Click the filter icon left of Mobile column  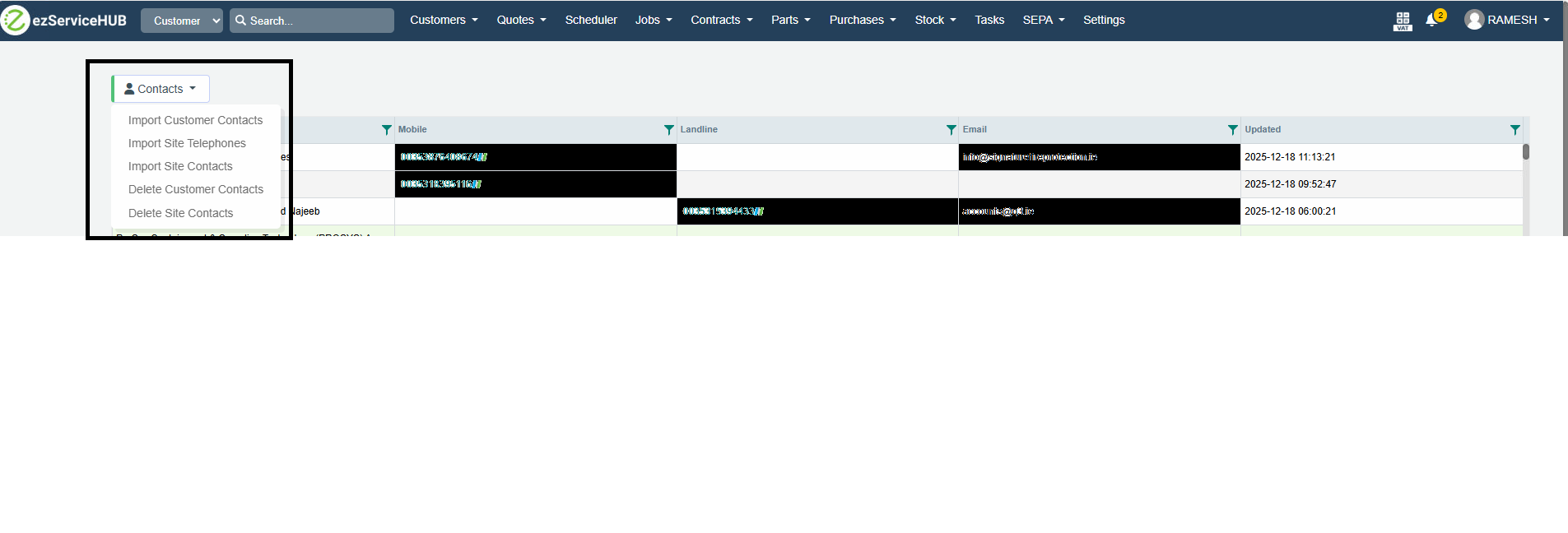click(x=386, y=130)
